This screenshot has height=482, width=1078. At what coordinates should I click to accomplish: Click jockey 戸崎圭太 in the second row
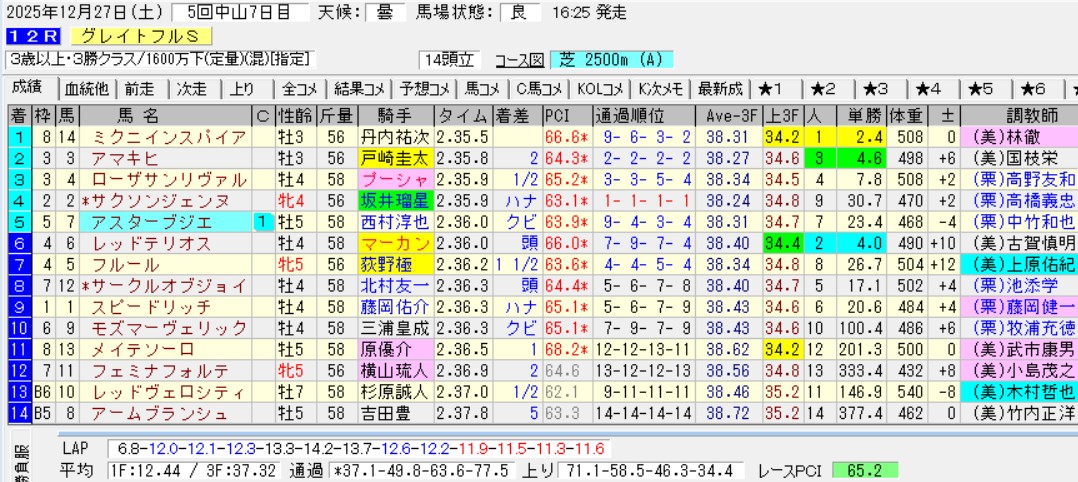[394, 157]
